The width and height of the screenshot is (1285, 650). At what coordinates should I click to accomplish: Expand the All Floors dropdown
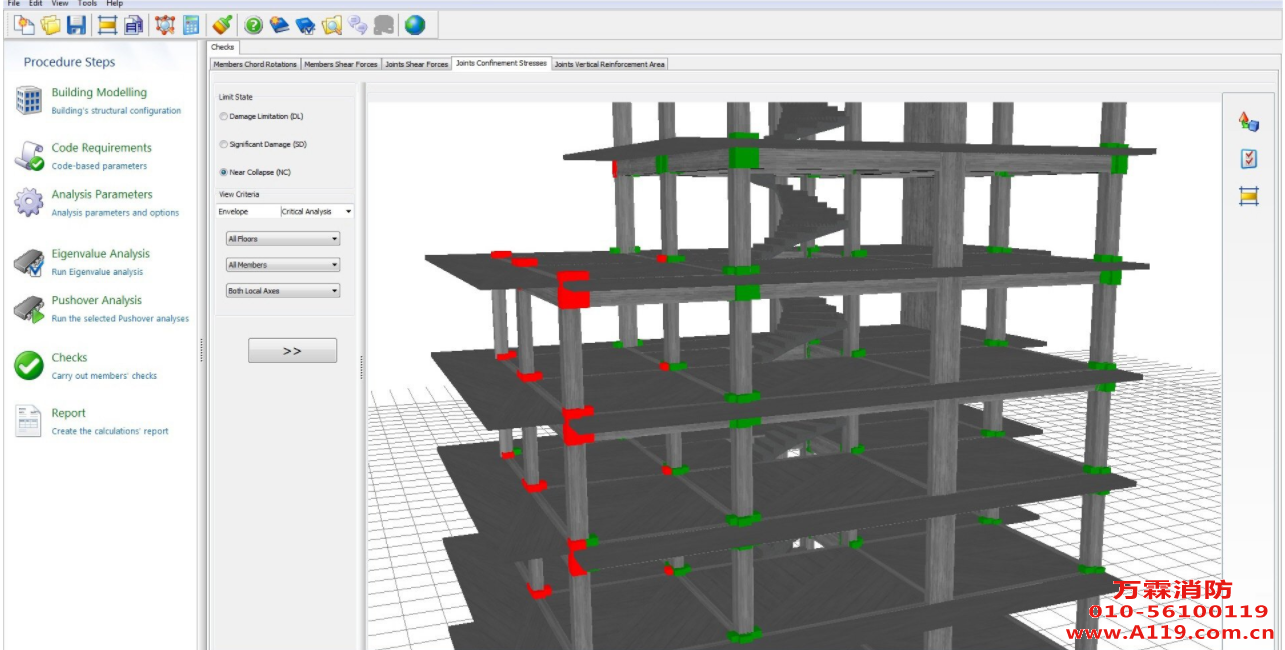[x=283, y=239]
